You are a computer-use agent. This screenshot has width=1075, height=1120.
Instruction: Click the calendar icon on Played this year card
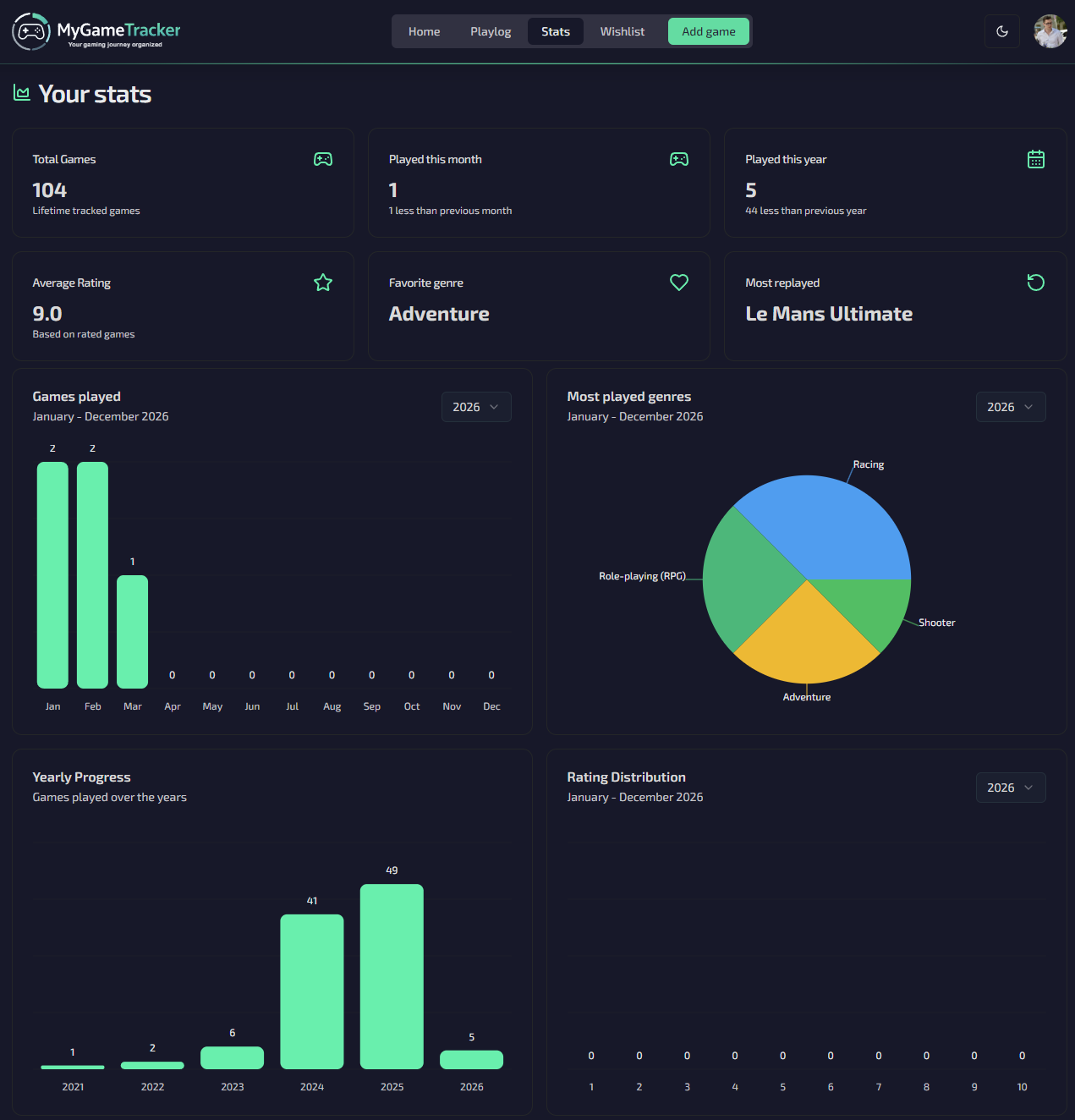(x=1036, y=159)
